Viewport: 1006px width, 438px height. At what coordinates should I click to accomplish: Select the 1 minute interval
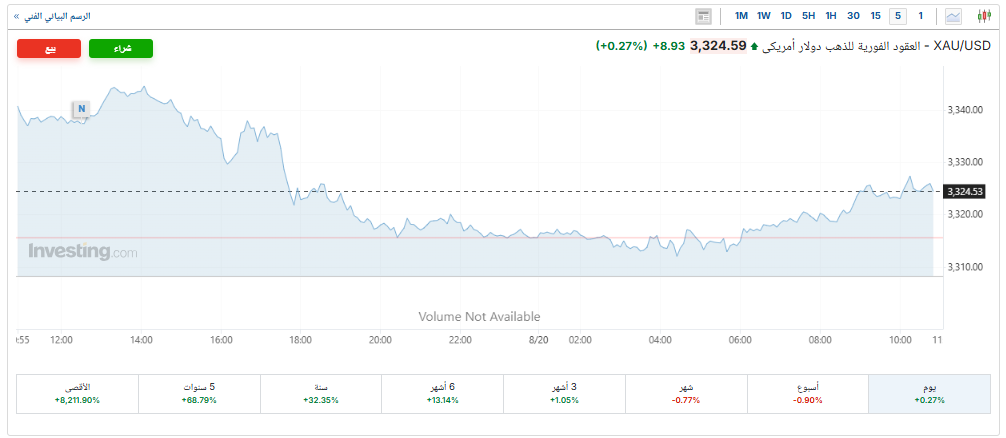[x=921, y=16]
